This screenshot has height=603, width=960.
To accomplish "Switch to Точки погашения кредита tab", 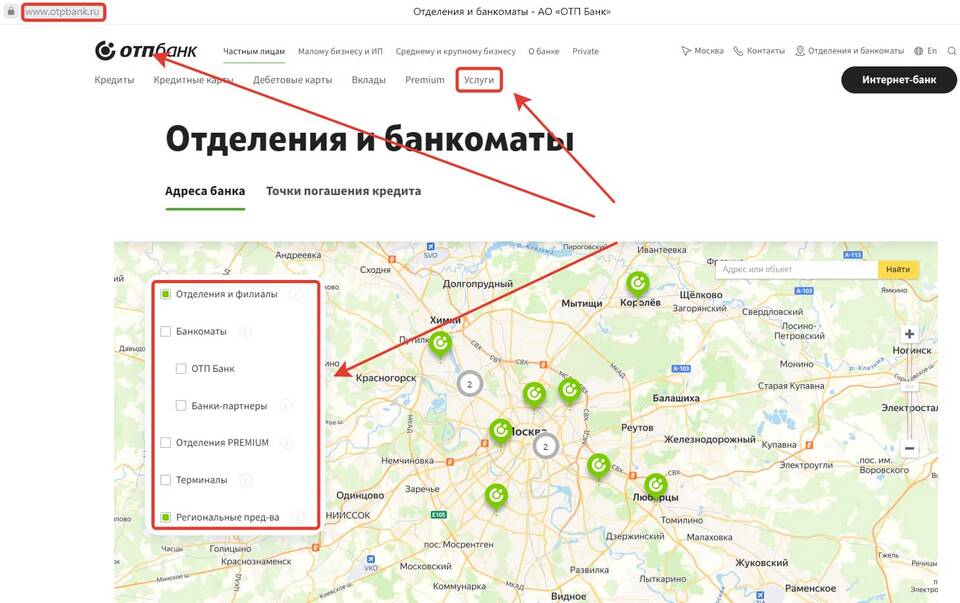I will point(343,191).
